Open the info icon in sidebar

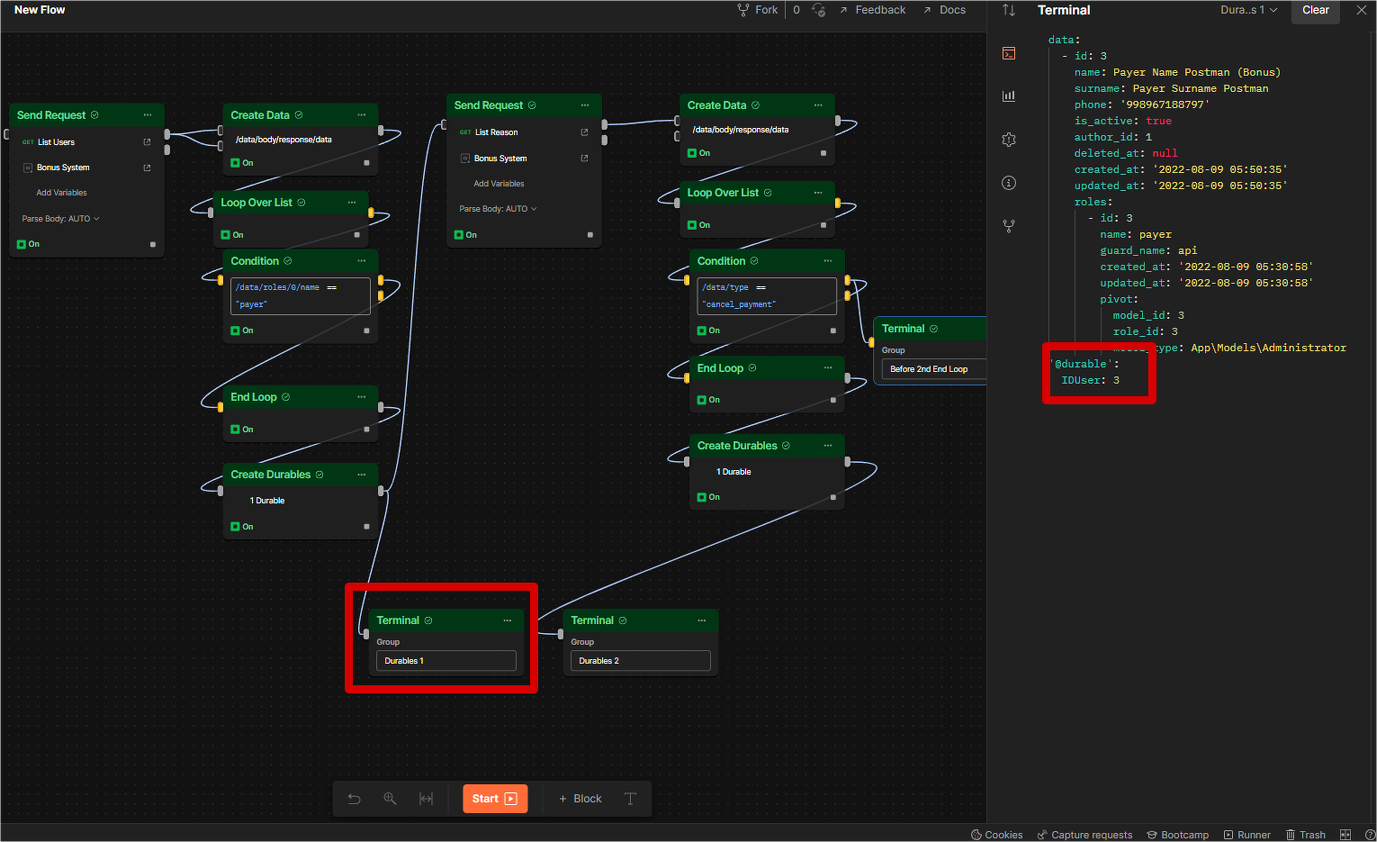point(1009,183)
